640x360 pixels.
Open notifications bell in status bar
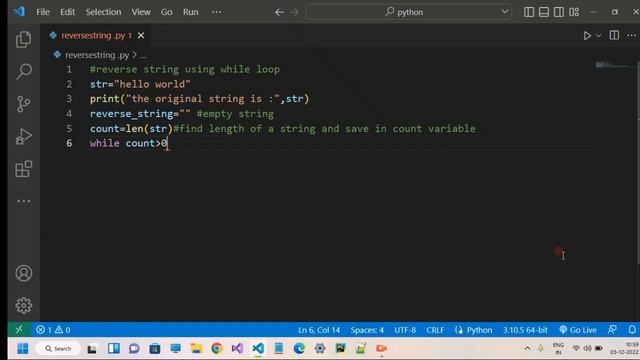click(632, 329)
